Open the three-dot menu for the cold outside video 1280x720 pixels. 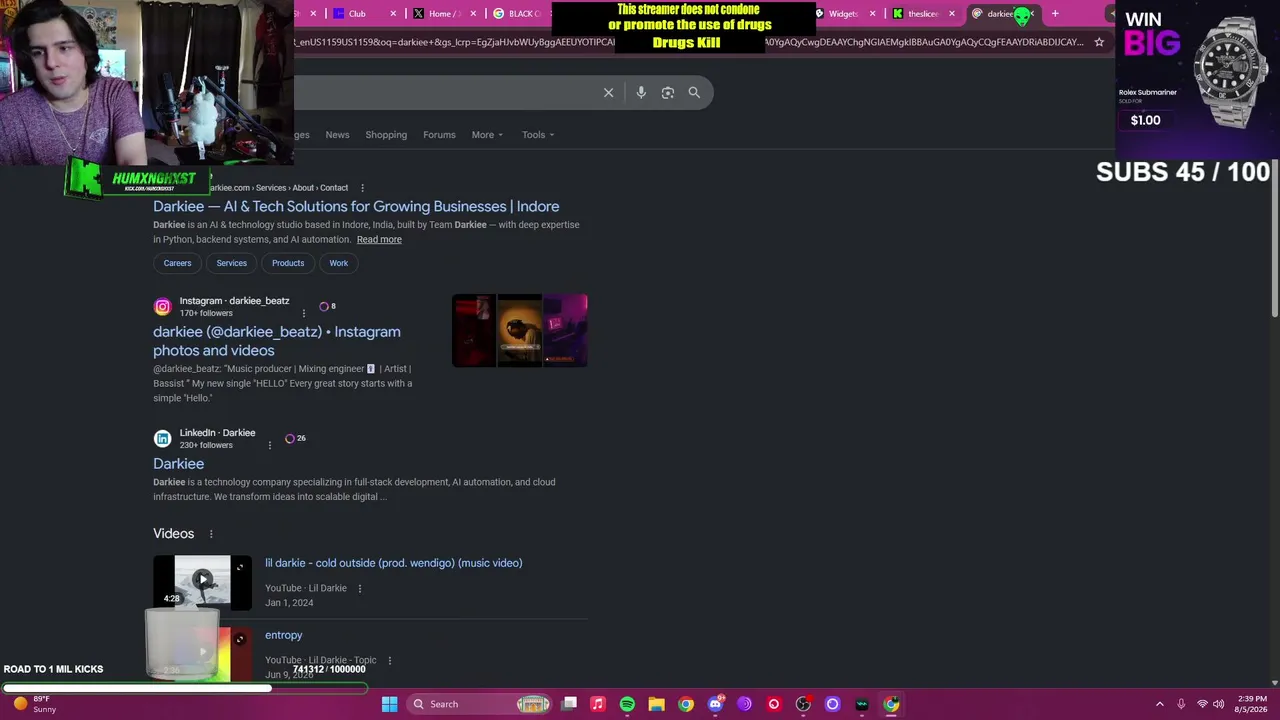pyautogui.click(x=360, y=588)
